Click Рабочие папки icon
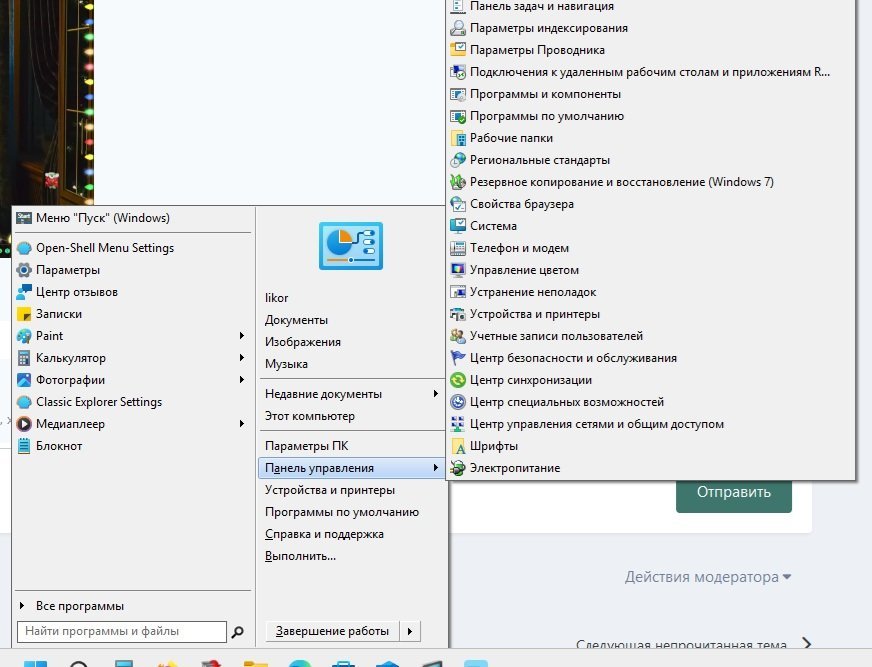This screenshot has height=667, width=872. [458, 138]
